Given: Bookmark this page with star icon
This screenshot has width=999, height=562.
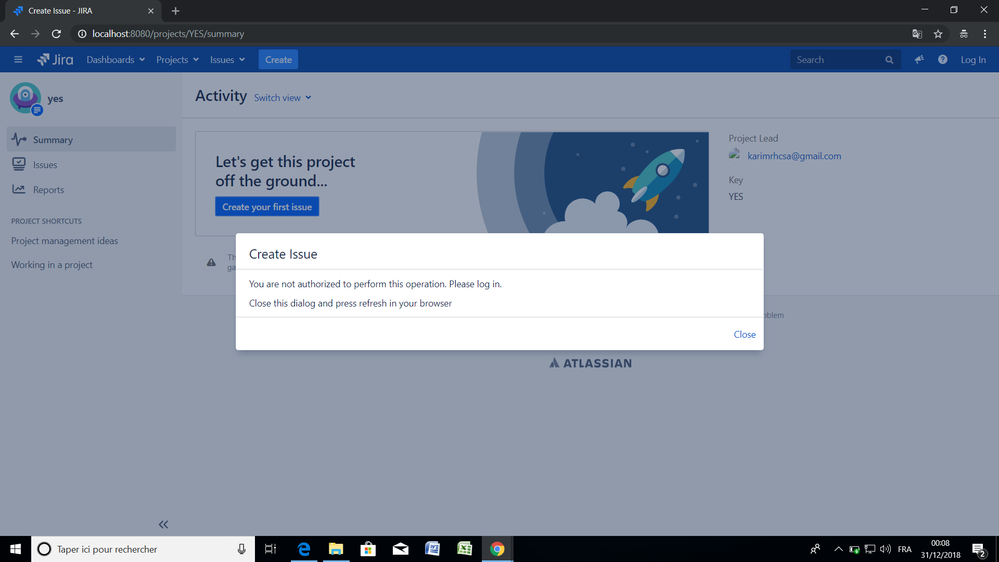Looking at the screenshot, I should pos(938,34).
